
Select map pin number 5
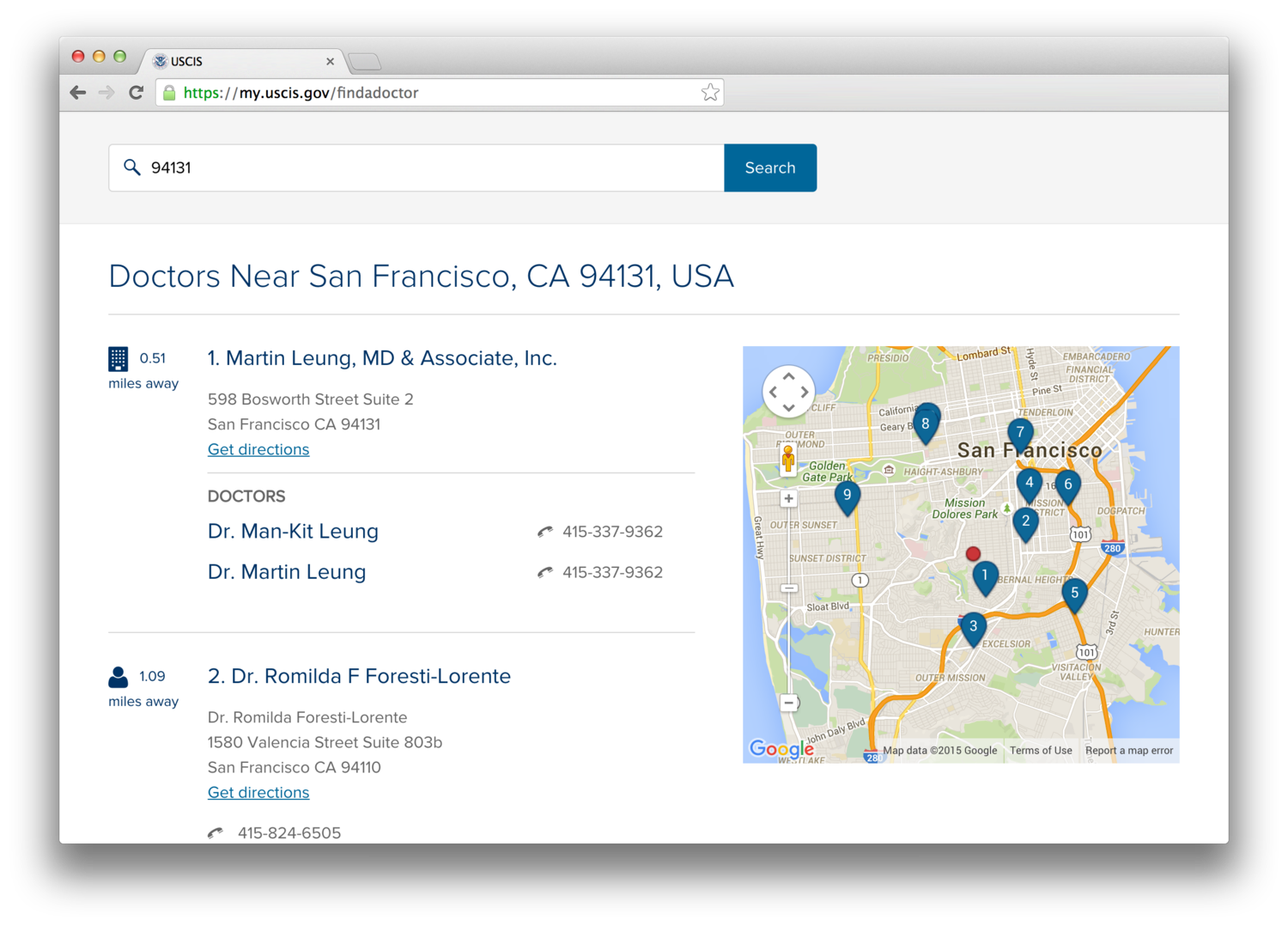click(x=1074, y=594)
